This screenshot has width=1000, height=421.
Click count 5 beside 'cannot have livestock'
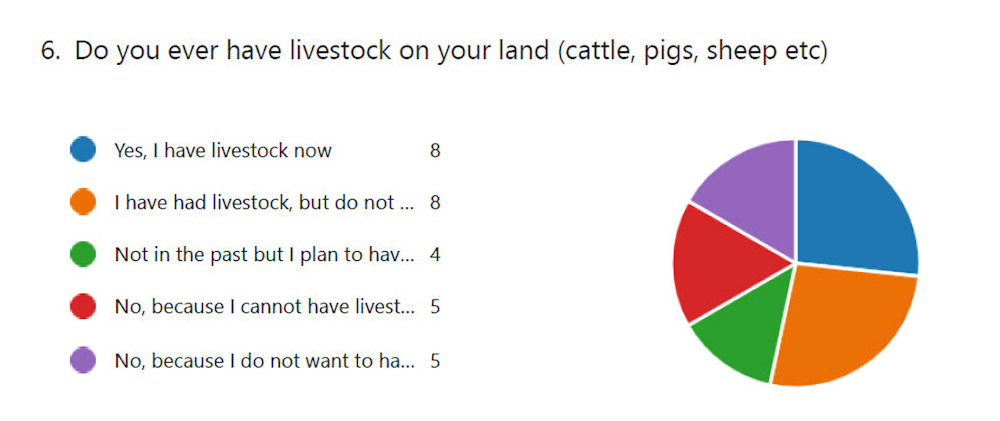(x=435, y=307)
